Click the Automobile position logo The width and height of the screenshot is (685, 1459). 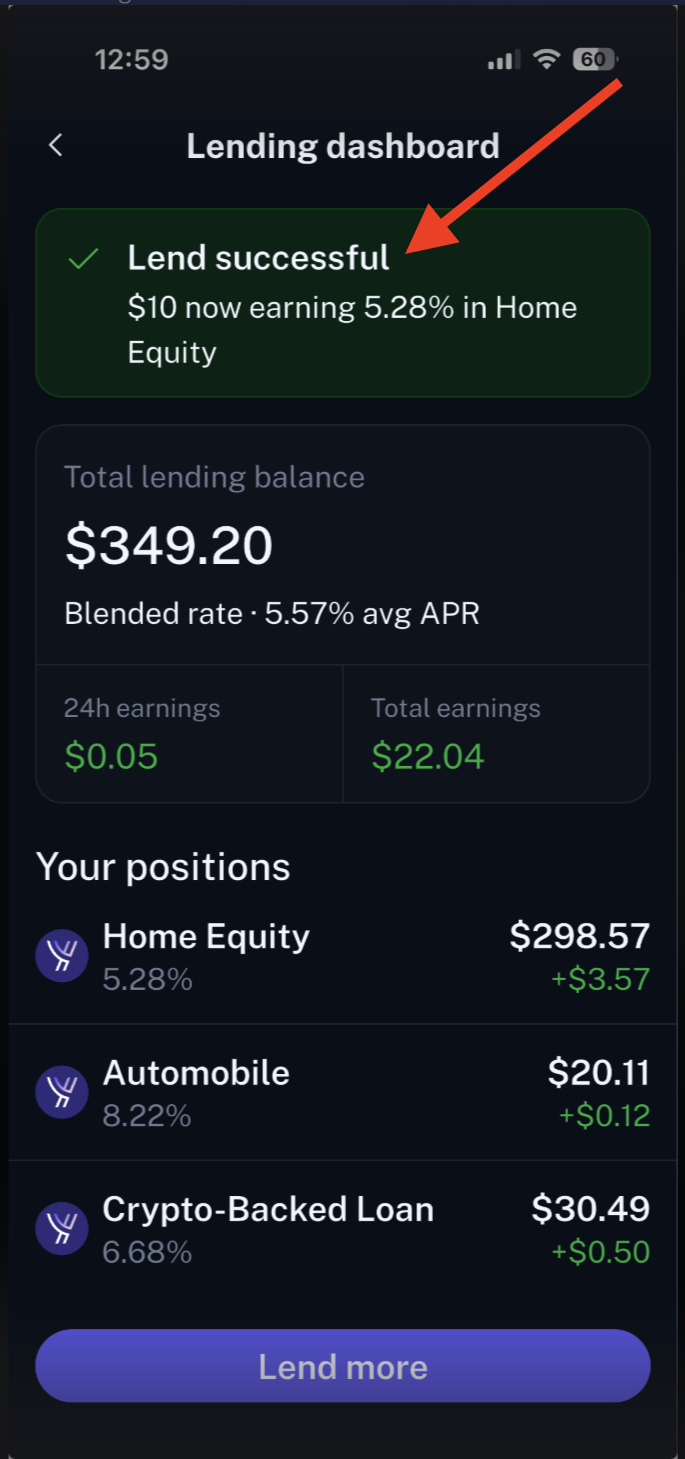click(x=62, y=1092)
